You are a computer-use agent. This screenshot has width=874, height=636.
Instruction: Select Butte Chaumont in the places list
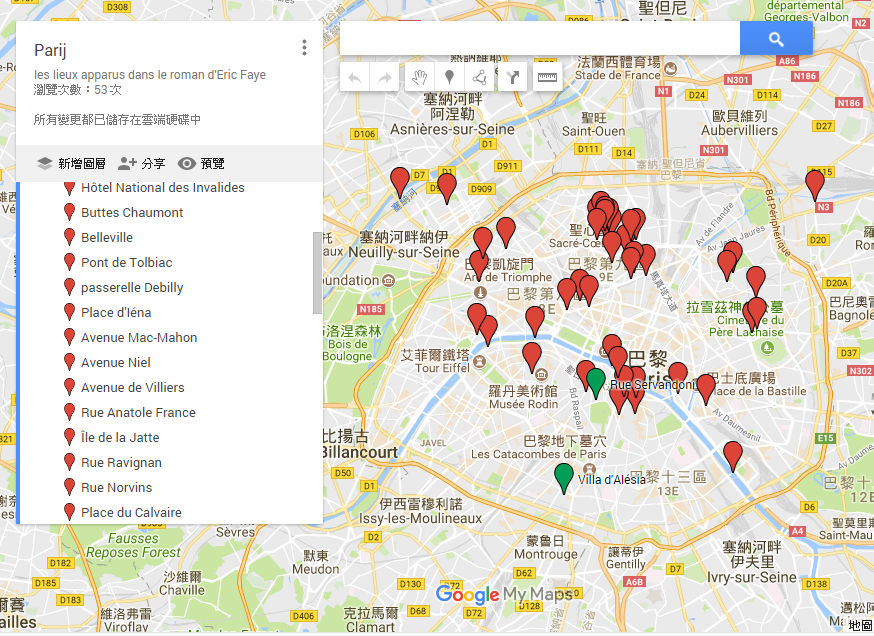pos(132,212)
